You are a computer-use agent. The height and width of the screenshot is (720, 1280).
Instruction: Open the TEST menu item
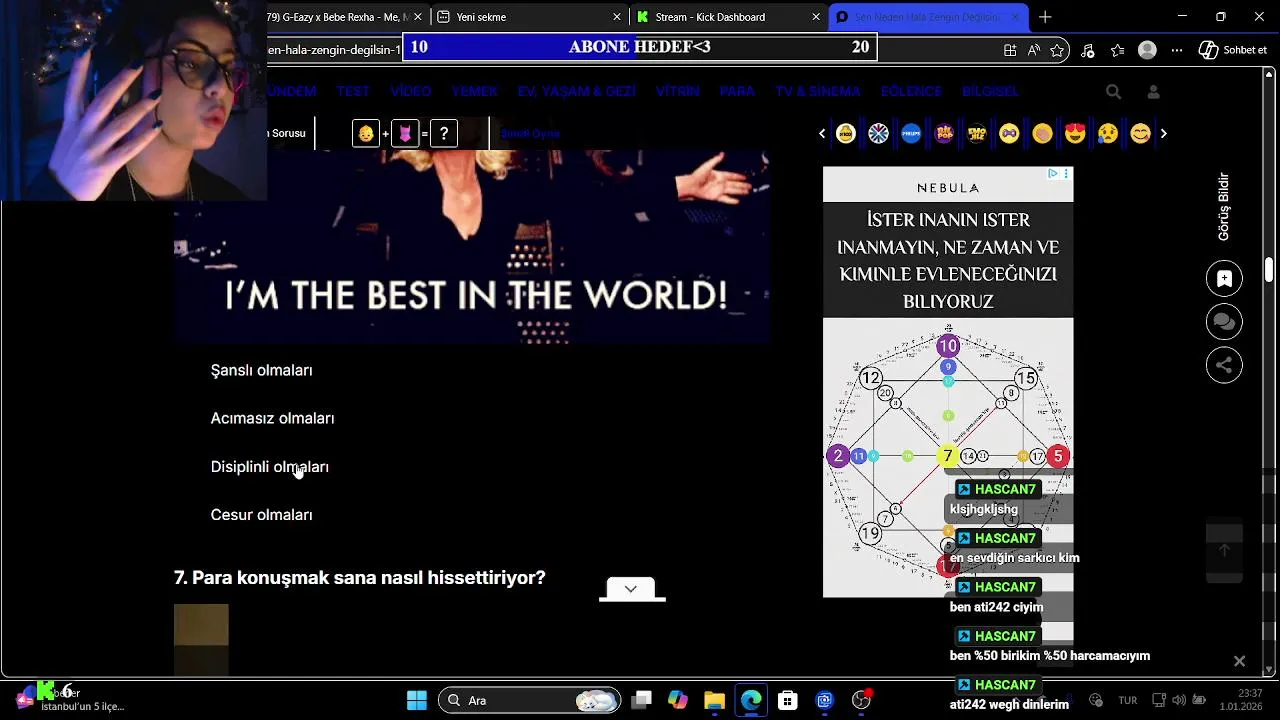pos(353,91)
